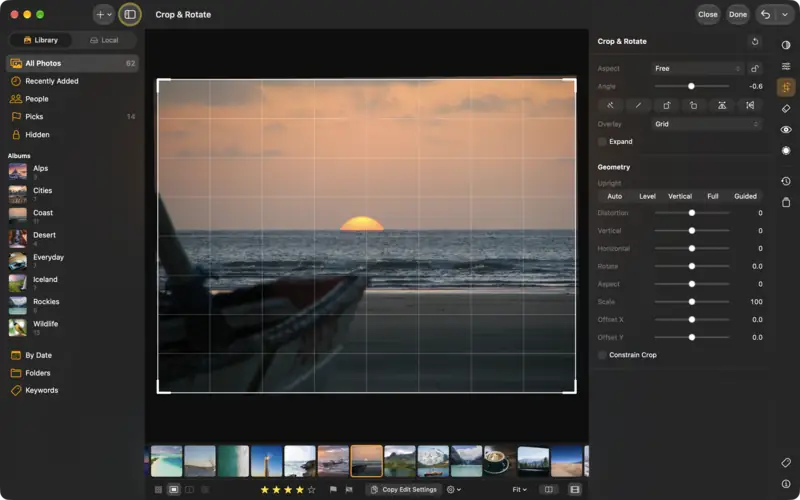Set rating to the first star
Screen dimensions: 800x500
pos(265,490)
